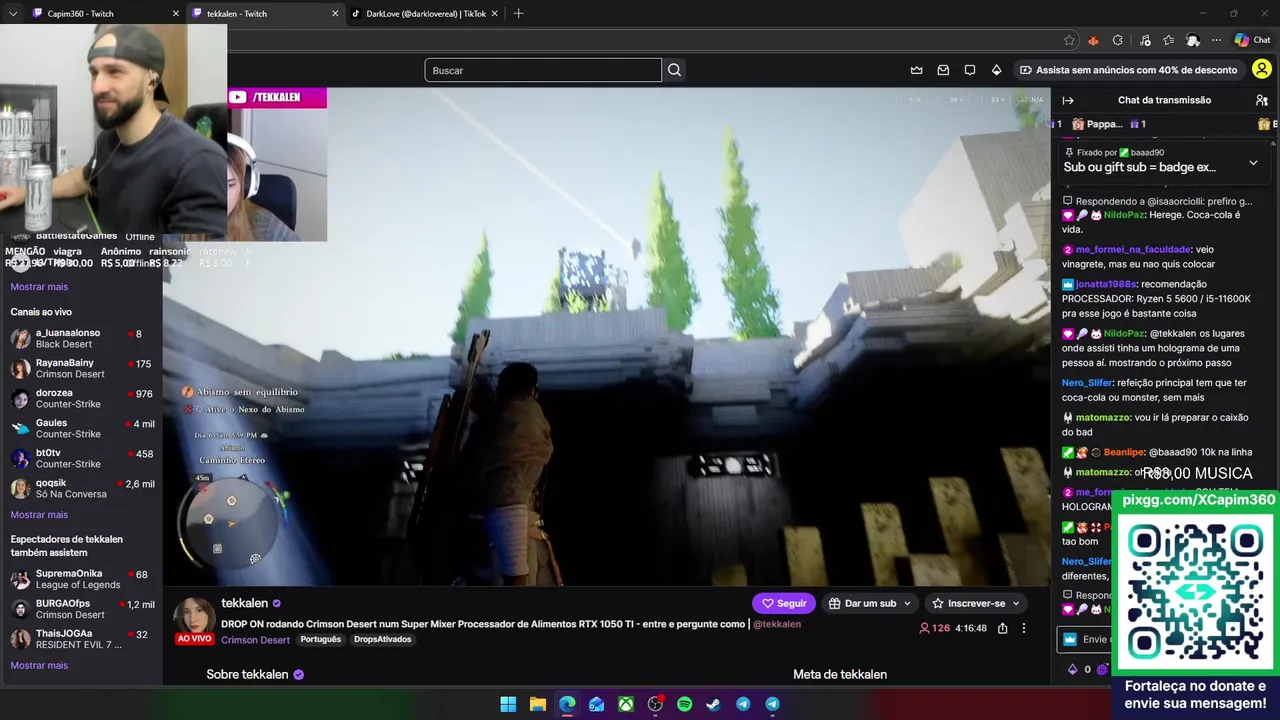Viewport: 1280px width, 720px height.
Task: Click the Bits diamond icon in the Twitch header
Action: pos(996,70)
